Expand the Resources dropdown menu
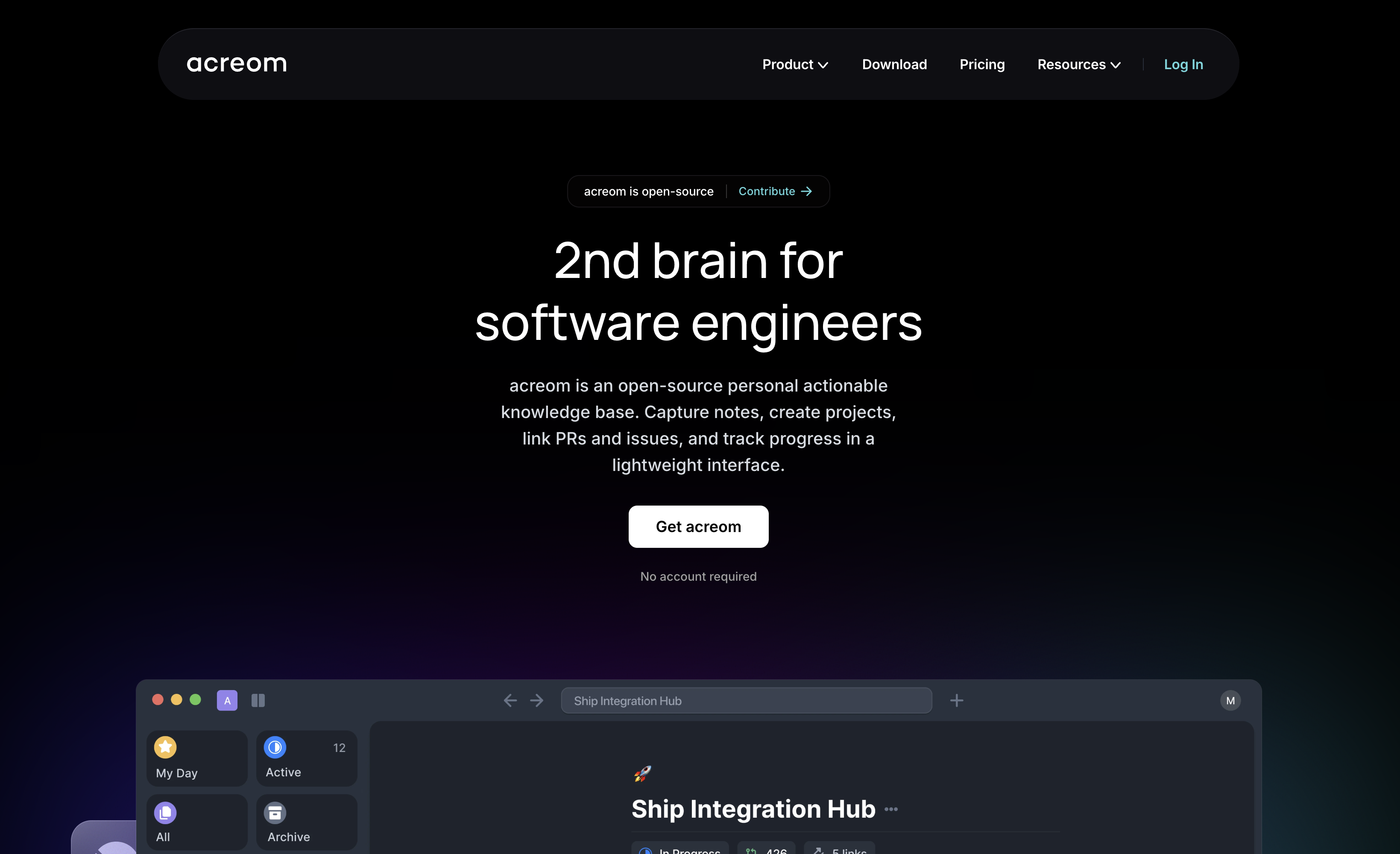 1078,65
